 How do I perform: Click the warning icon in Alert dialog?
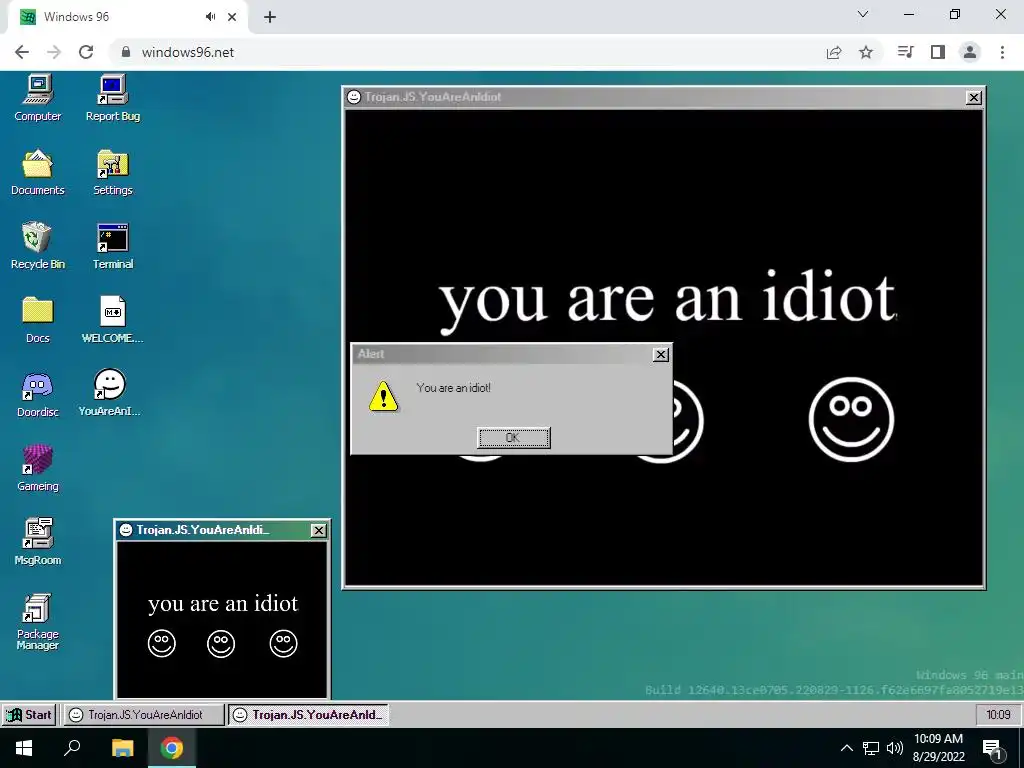(383, 396)
